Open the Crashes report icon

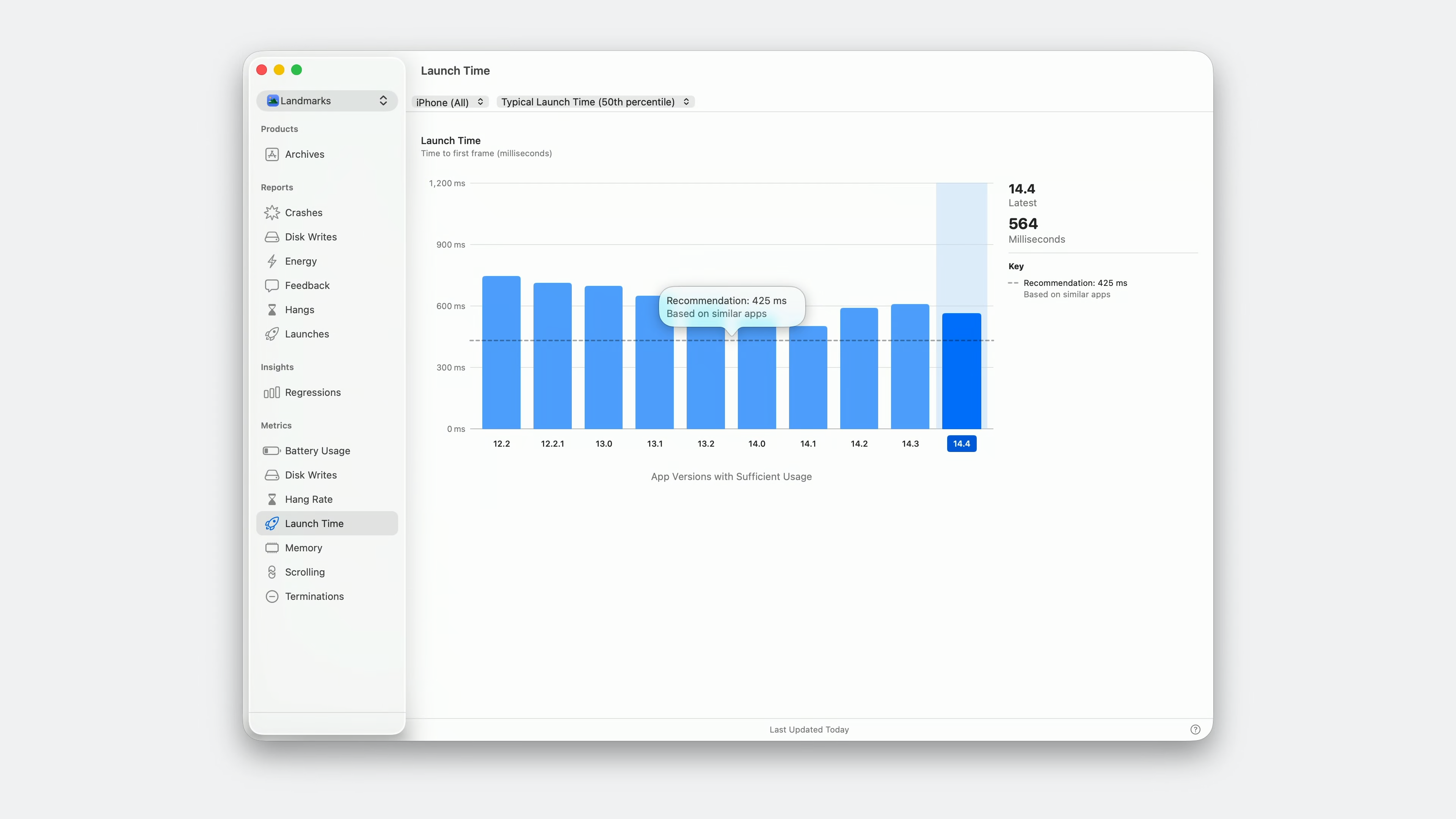click(272, 212)
